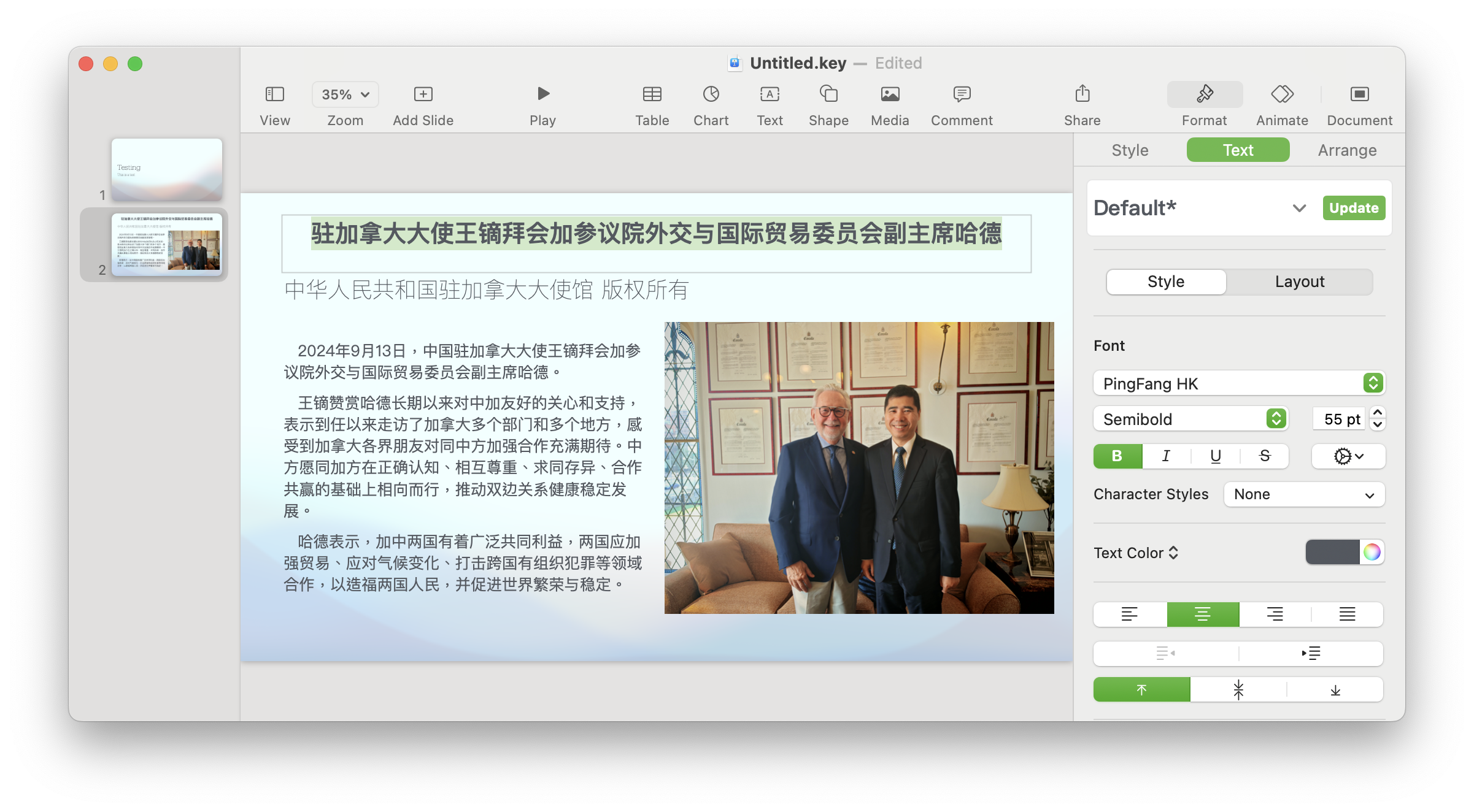Open the Media insert menu
1474x812 pixels.
point(890,94)
